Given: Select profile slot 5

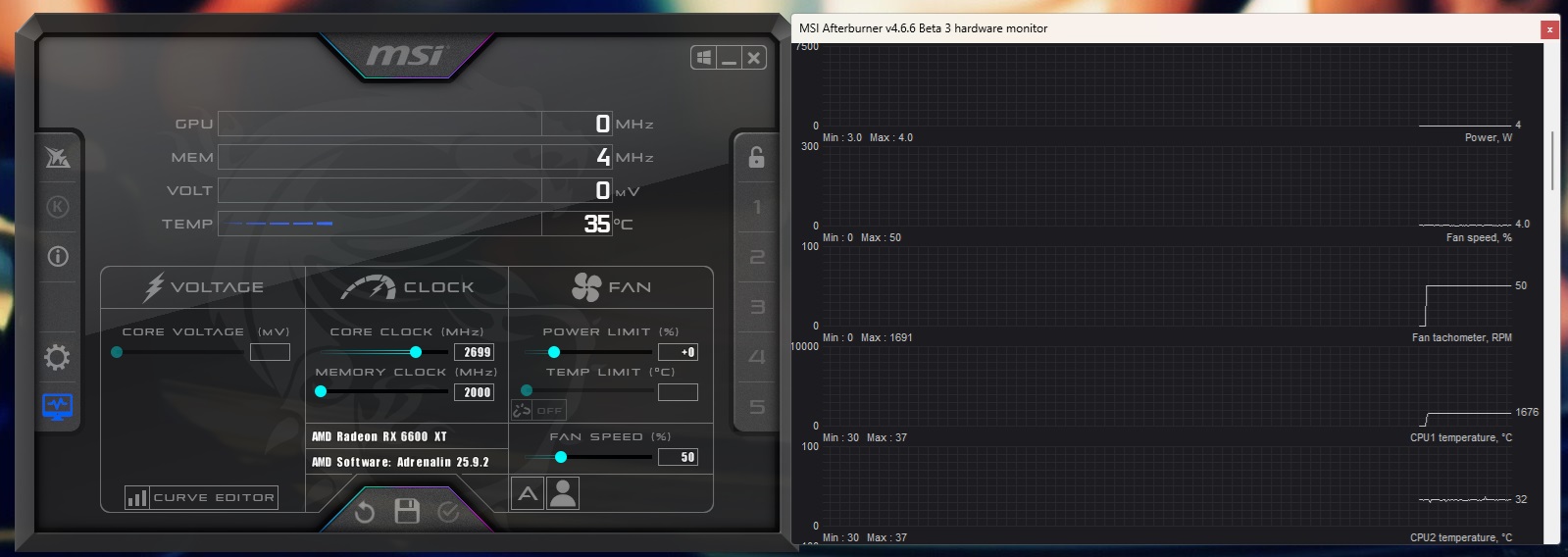Looking at the screenshot, I should click(756, 407).
